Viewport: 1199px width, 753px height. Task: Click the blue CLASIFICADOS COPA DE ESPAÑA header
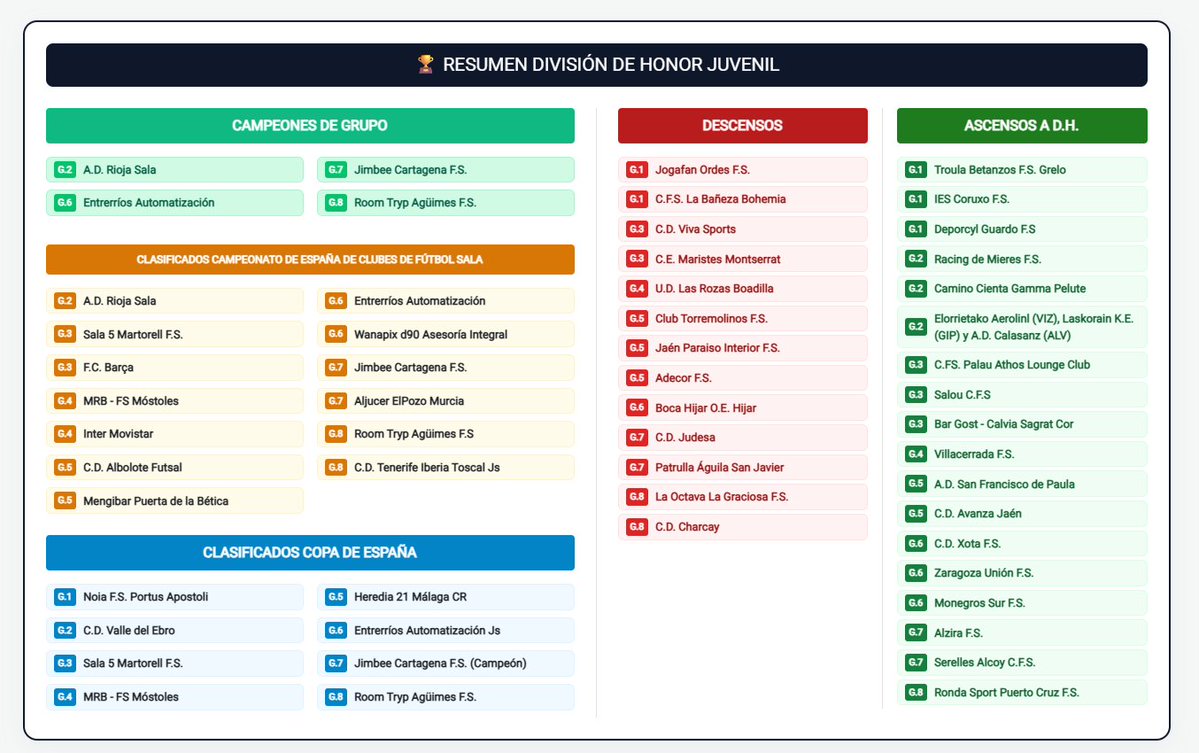click(310, 552)
